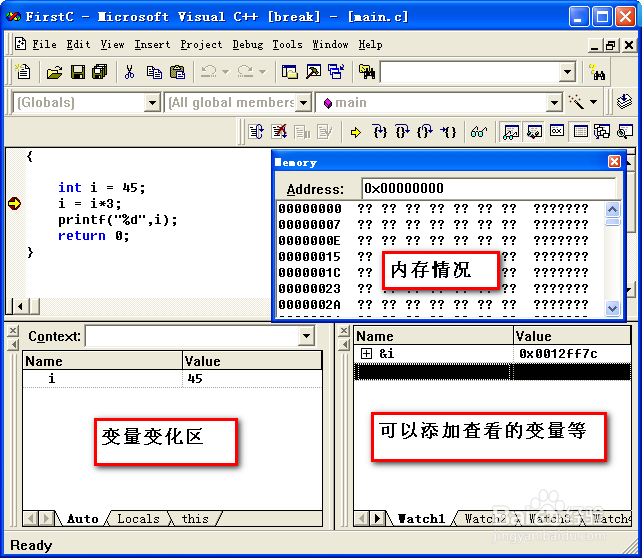Redo the last undone action
Image resolution: width=642 pixels, height=558 pixels.
coord(245,72)
